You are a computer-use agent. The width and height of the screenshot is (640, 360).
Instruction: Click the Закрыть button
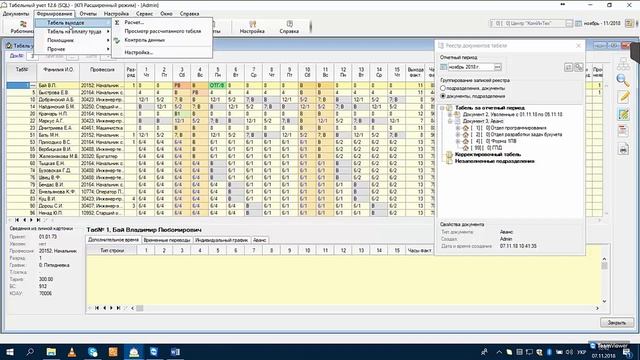(x=617, y=322)
